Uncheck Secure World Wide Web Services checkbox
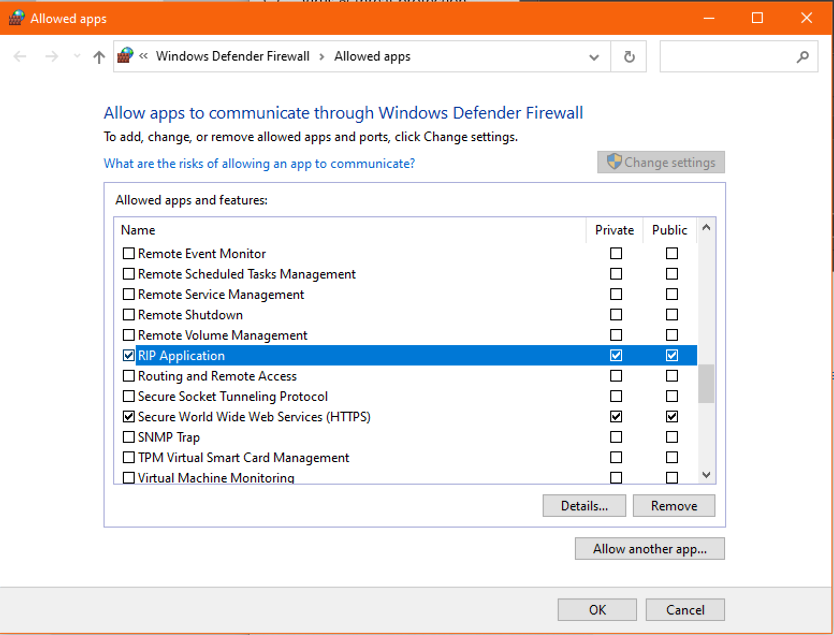 point(129,416)
